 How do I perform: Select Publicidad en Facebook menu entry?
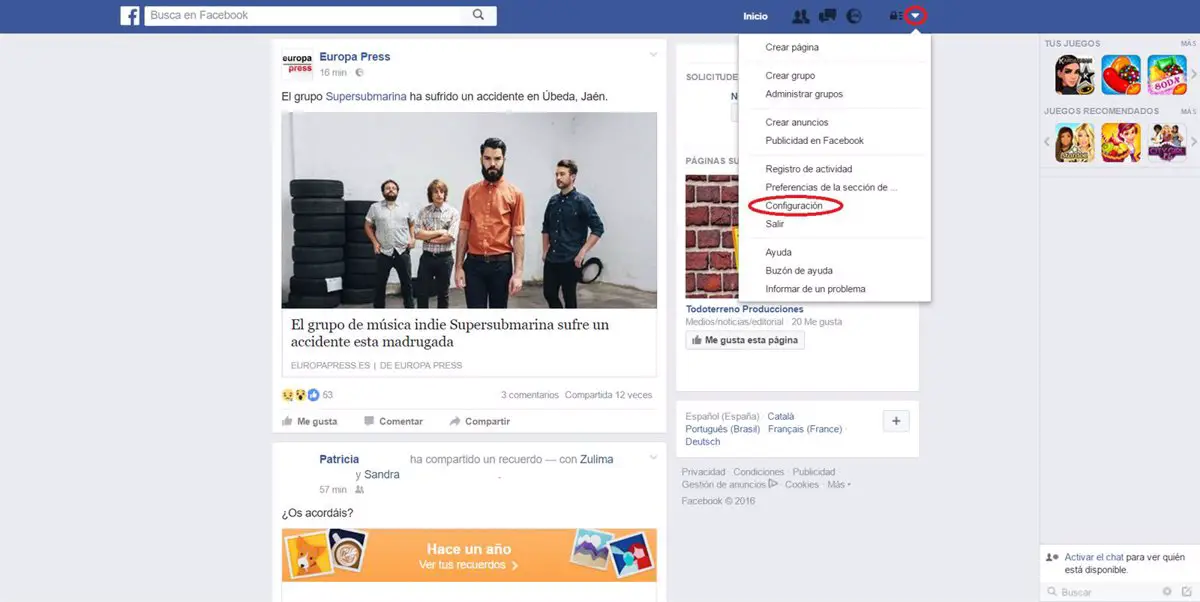click(814, 141)
